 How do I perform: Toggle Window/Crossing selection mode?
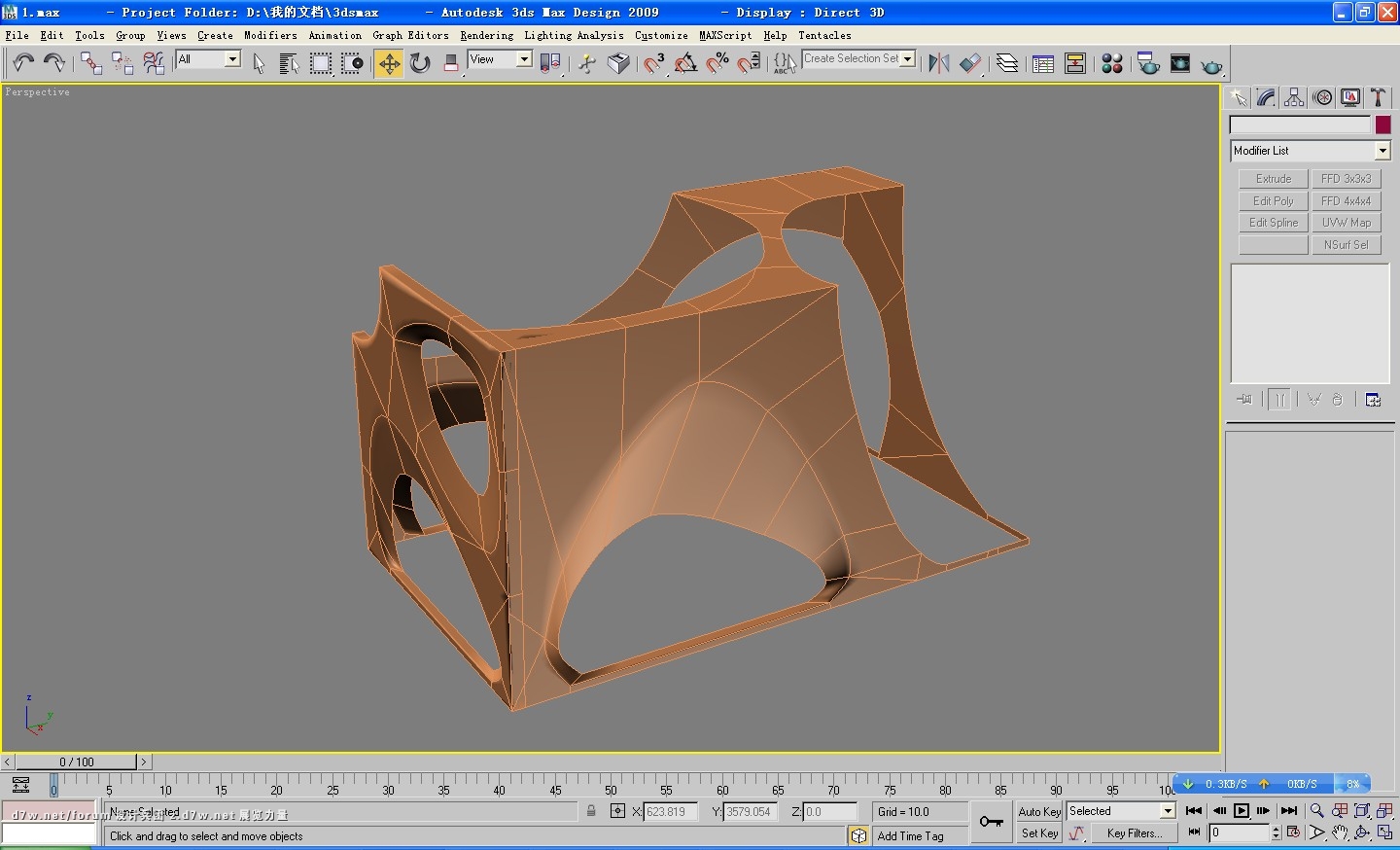[352, 63]
